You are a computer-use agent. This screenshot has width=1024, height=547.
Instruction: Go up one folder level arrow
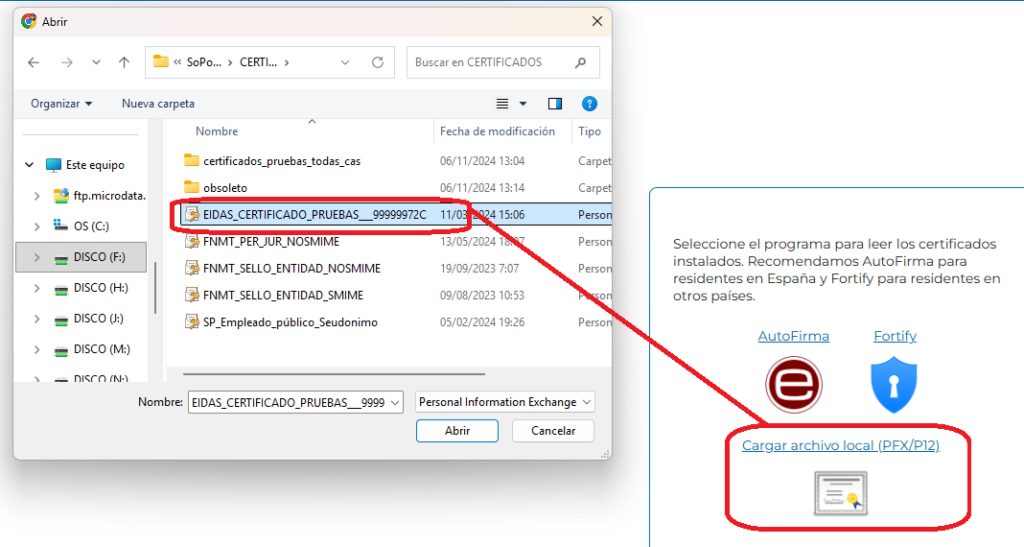(124, 62)
